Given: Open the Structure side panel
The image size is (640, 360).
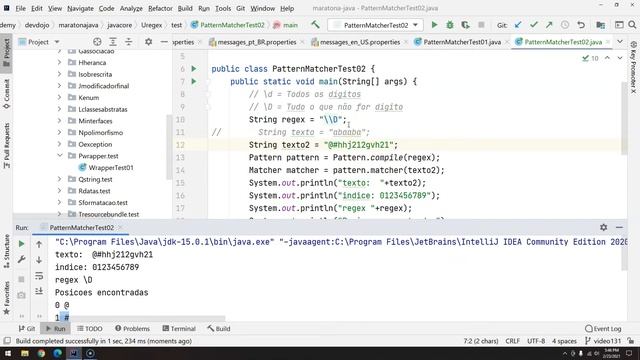Looking at the screenshot, I should pos(7,251).
